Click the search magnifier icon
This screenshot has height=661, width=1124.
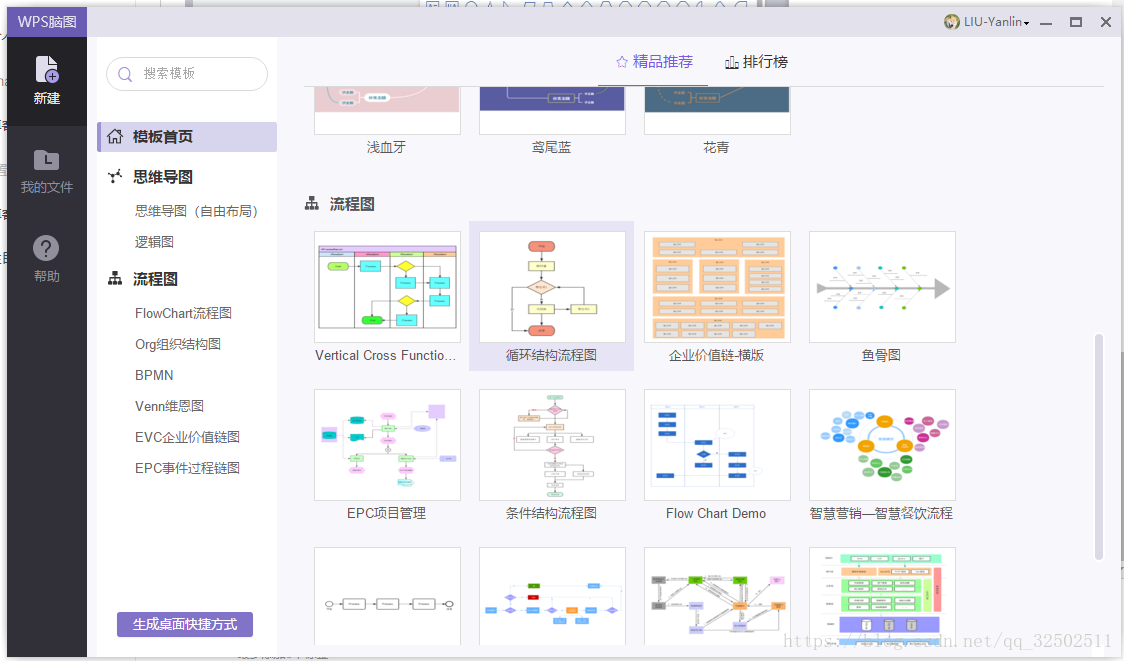point(125,74)
